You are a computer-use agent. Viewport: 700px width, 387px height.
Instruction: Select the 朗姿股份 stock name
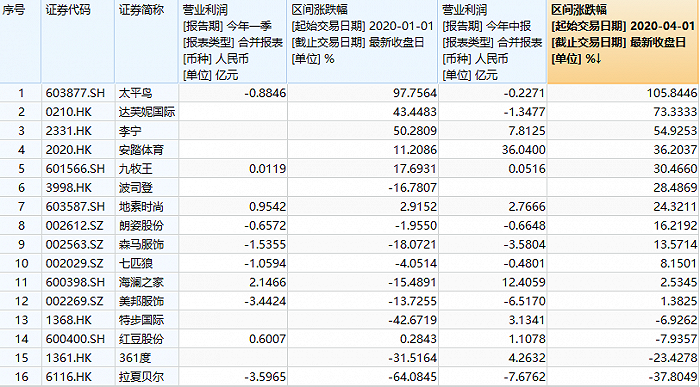coord(141,225)
